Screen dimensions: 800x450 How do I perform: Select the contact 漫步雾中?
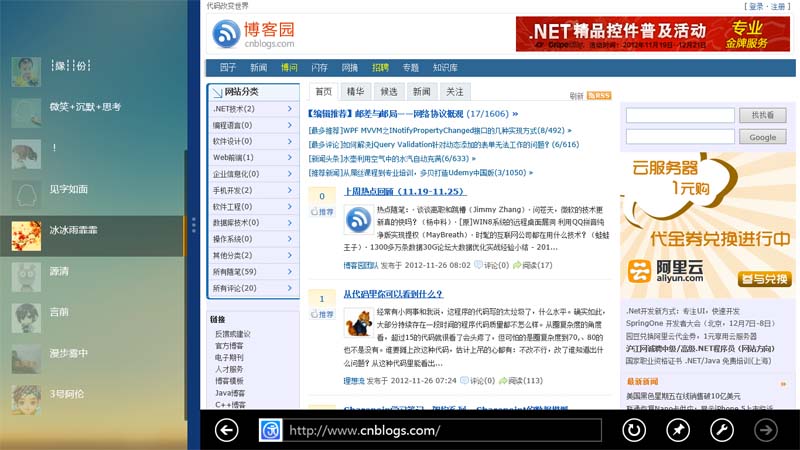(92, 359)
